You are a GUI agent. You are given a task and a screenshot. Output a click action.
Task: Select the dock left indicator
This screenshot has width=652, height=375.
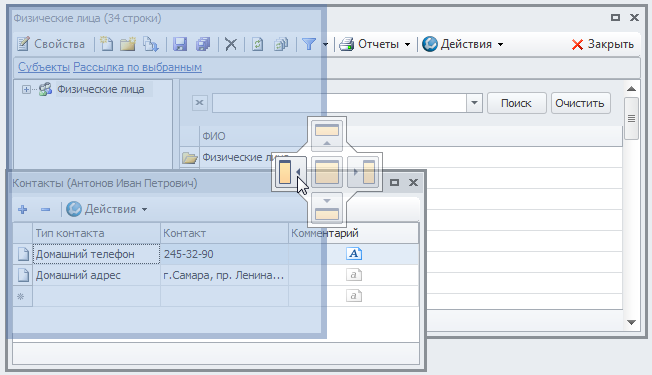point(289,172)
